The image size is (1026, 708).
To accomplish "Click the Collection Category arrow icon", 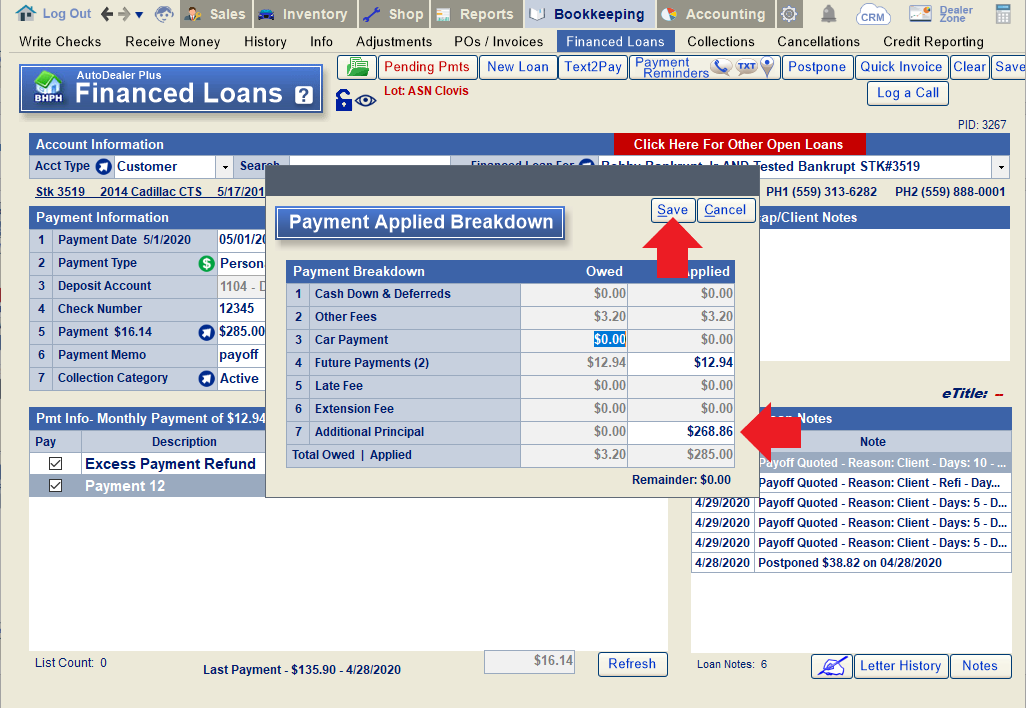I will [207, 378].
